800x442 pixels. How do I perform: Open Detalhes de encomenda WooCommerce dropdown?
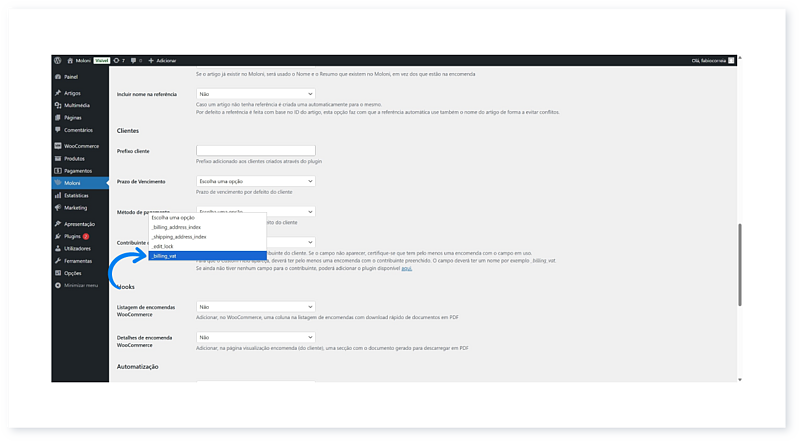255,338
